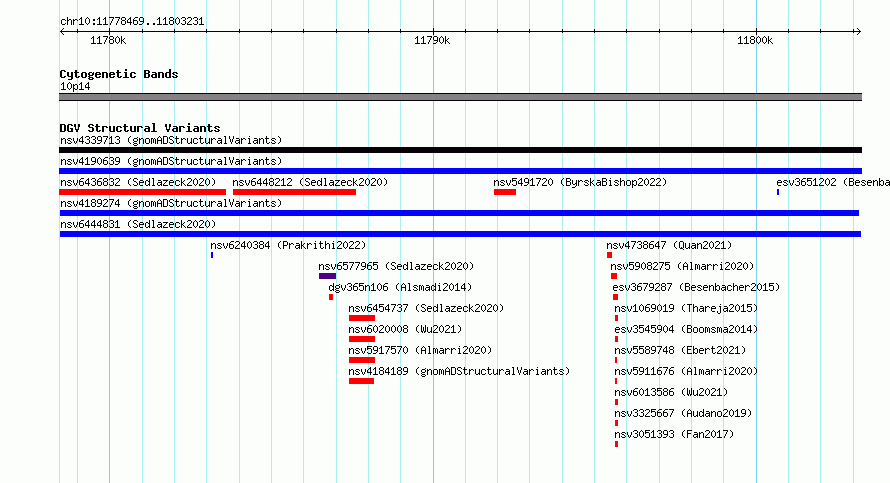Click the 11780k ruler label
The image size is (890, 483).
pos(108,40)
